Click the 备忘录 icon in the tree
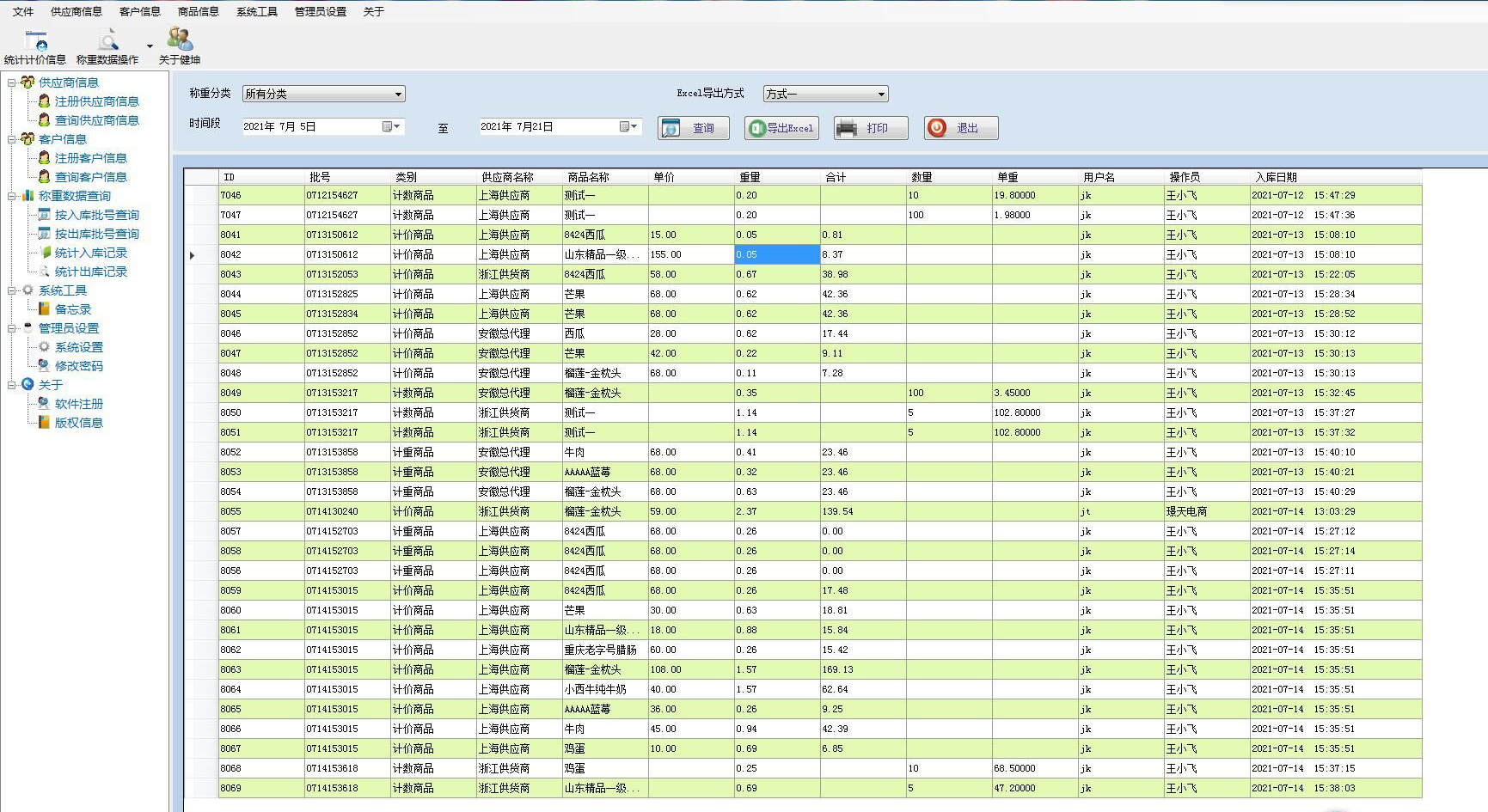Screen dimensions: 1488x812 (x=44, y=309)
